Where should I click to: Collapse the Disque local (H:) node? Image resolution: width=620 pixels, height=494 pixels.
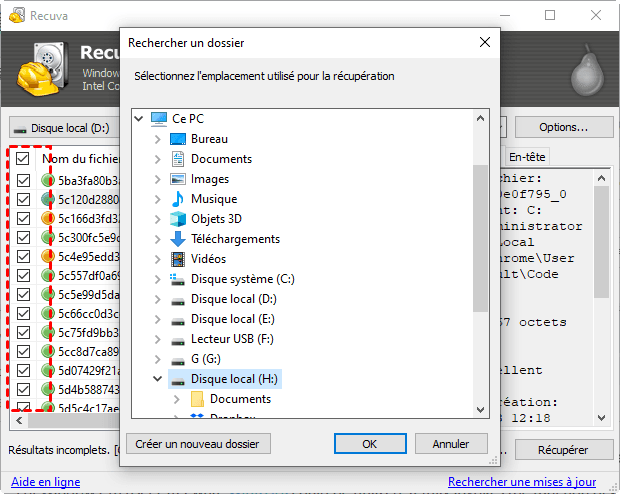click(157, 379)
